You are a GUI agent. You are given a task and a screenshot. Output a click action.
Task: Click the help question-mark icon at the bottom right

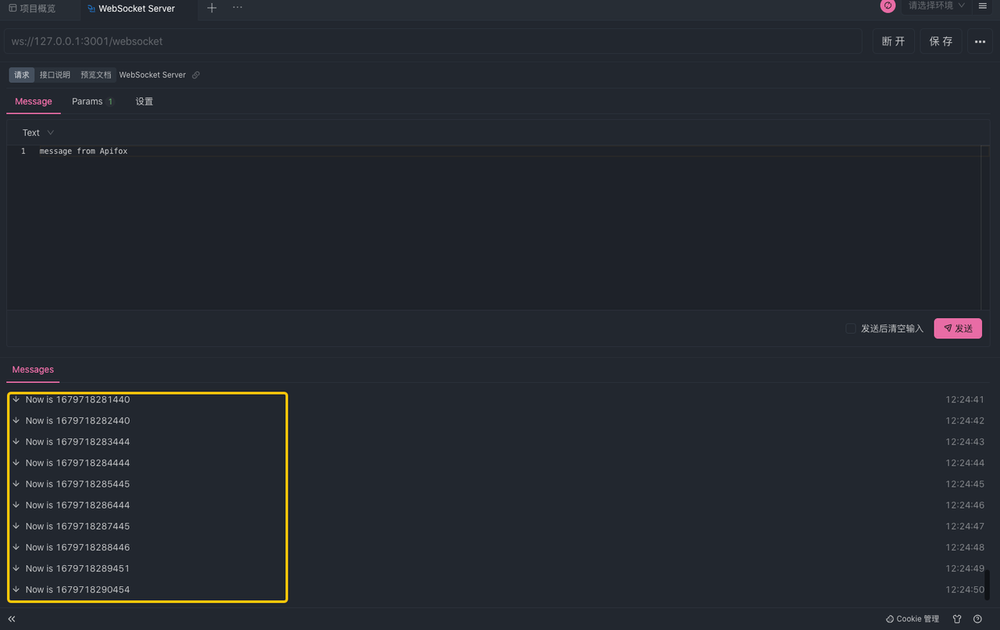tap(978, 618)
